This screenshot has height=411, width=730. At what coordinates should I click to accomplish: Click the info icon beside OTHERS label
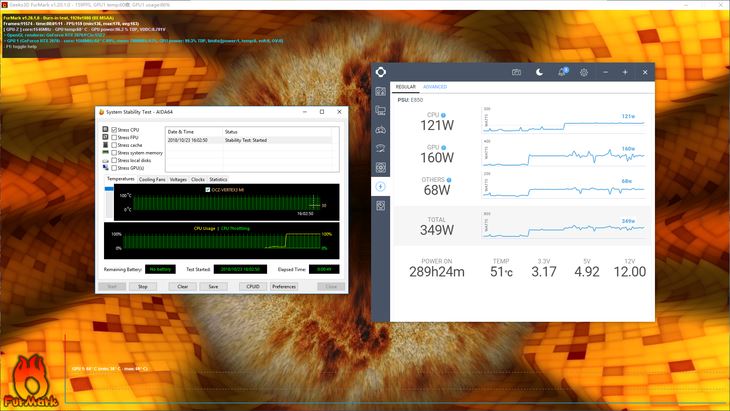449,180
